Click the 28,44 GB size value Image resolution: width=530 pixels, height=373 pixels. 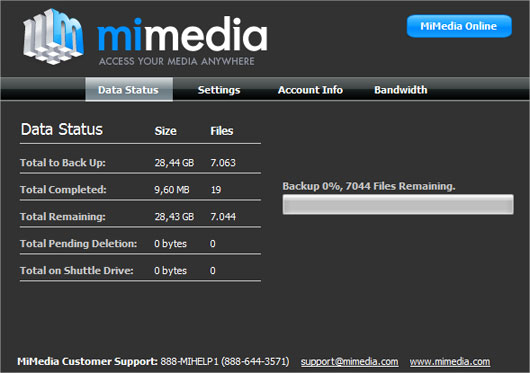[x=174, y=163]
